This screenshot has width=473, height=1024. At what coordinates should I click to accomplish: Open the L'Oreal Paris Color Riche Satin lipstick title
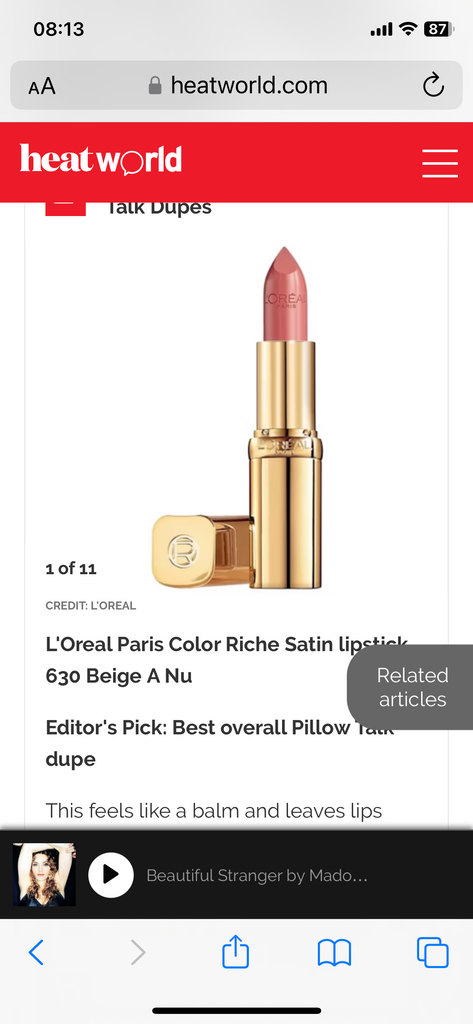click(x=227, y=660)
